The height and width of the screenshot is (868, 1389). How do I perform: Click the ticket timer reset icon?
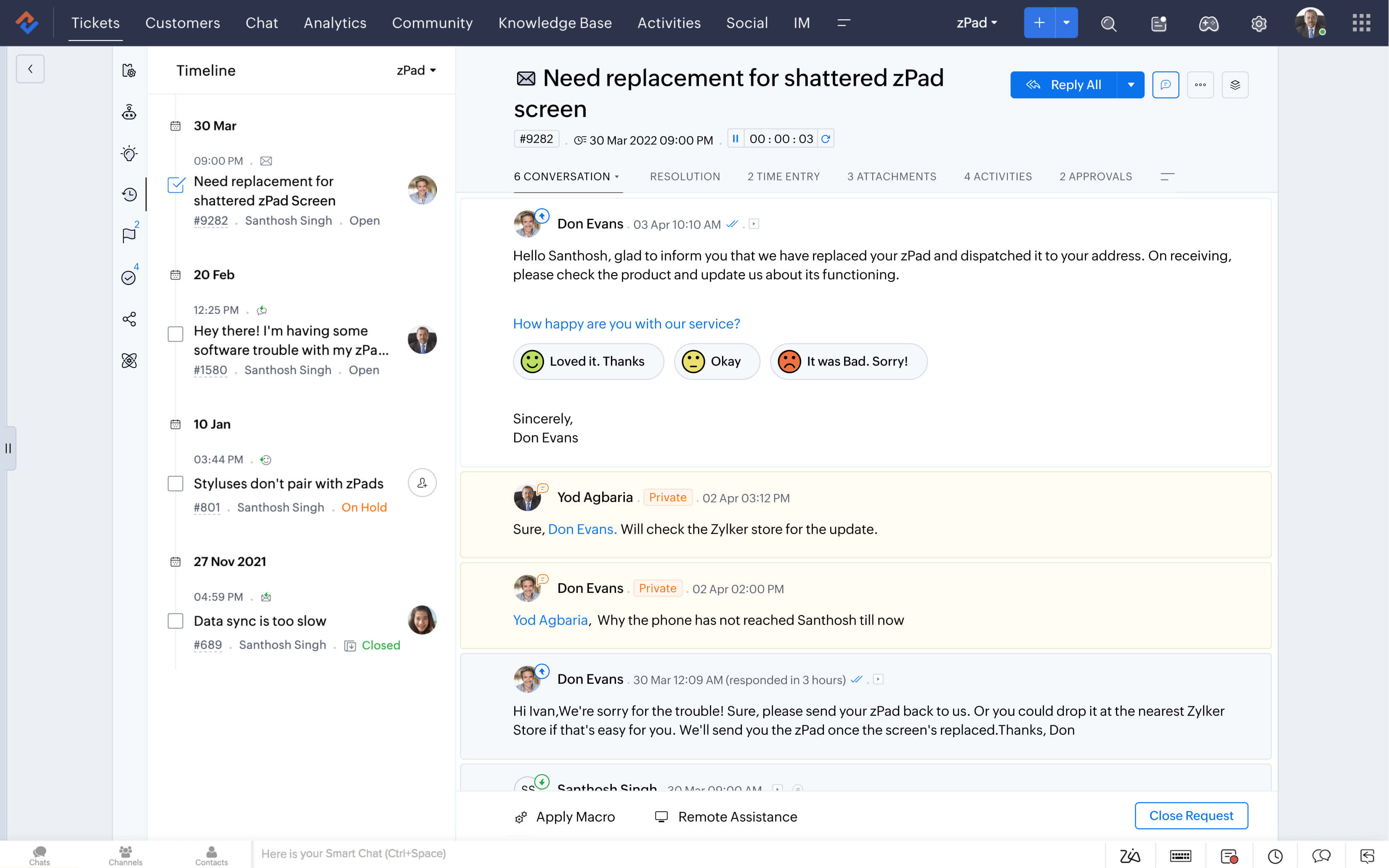click(825, 139)
